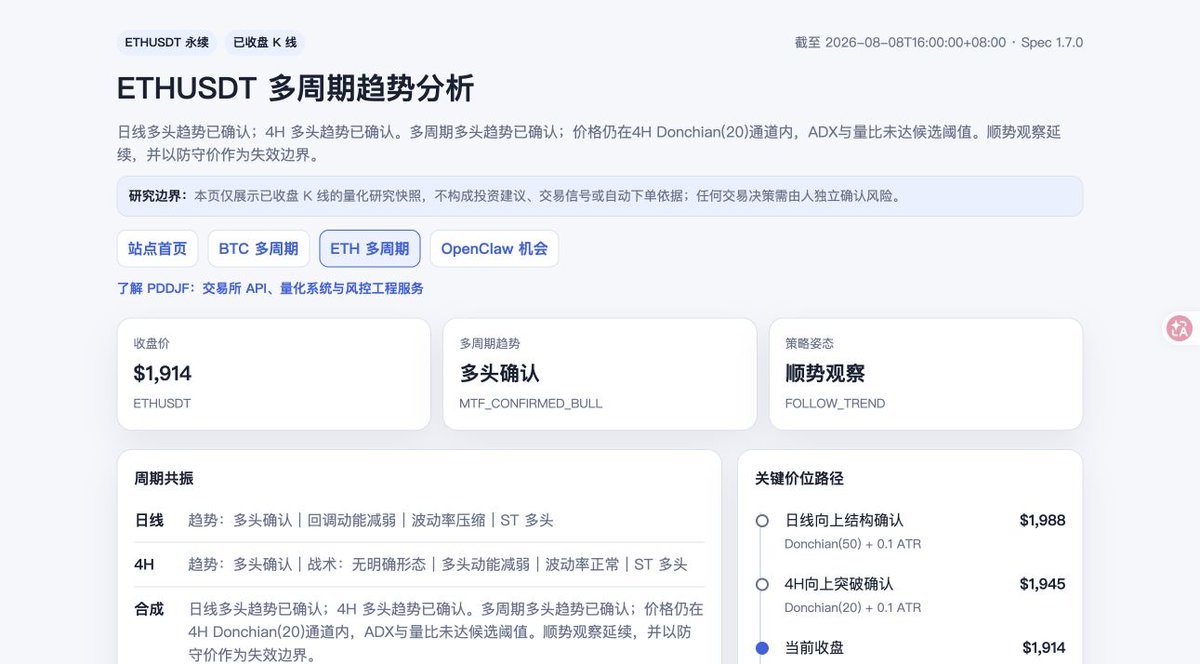
Task: Click the 研究边界 disclaimer banner
Action: coord(600,196)
